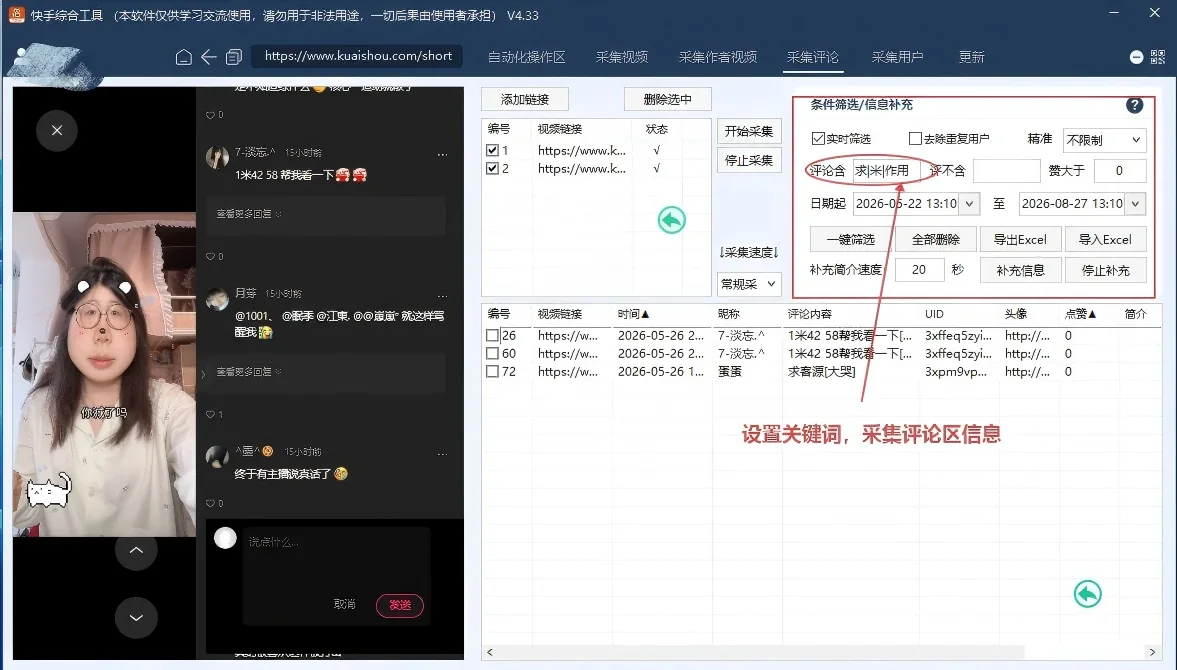Select the 蛋蛋 nickname cell

click(730, 371)
